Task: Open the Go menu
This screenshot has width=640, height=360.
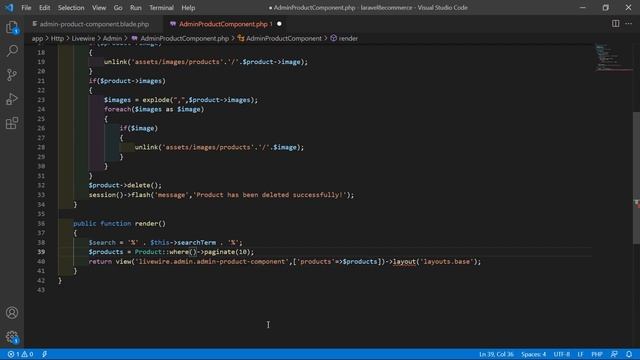Action: [118, 8]
